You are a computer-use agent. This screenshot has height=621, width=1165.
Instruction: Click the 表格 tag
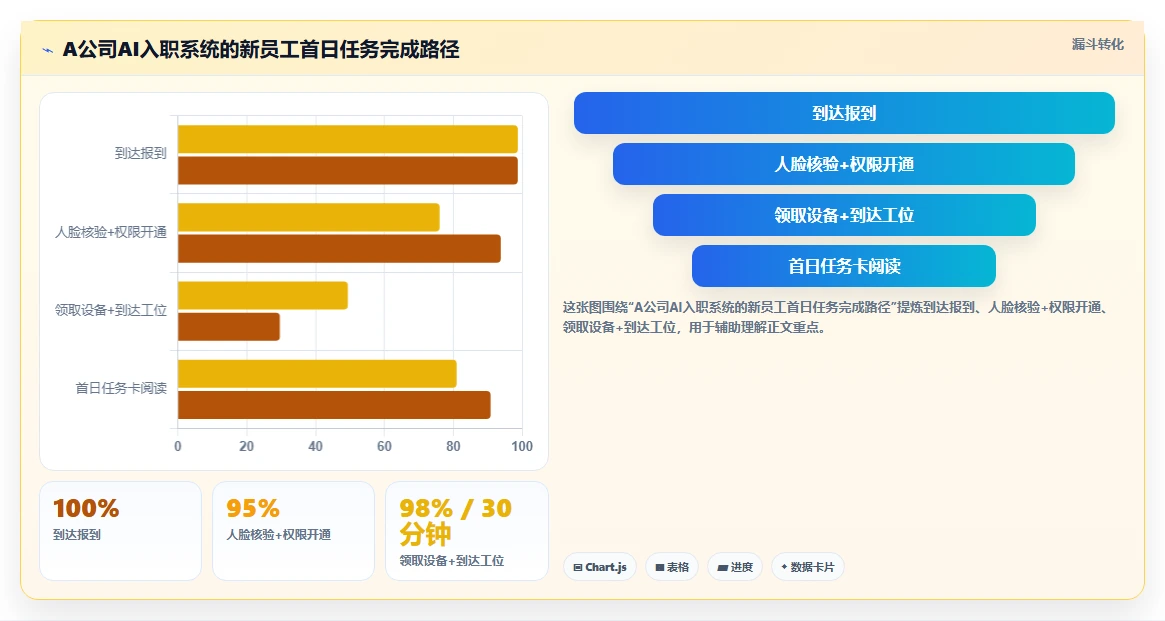click(672, 567)
